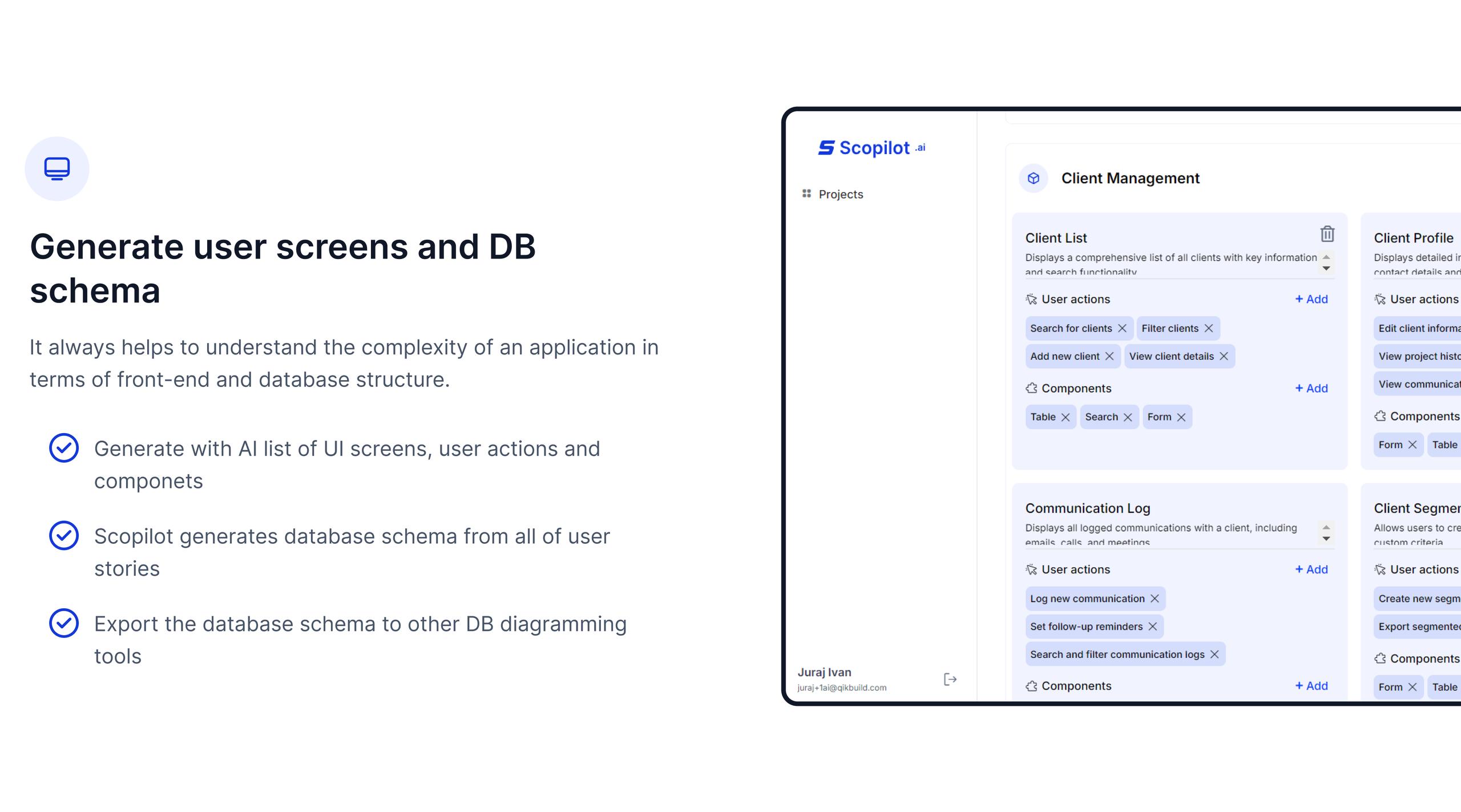Image resolution: width=1461 pixels, height=812 pixels.
Task: Click the trash icon on Client List card
Action: 1327,234
